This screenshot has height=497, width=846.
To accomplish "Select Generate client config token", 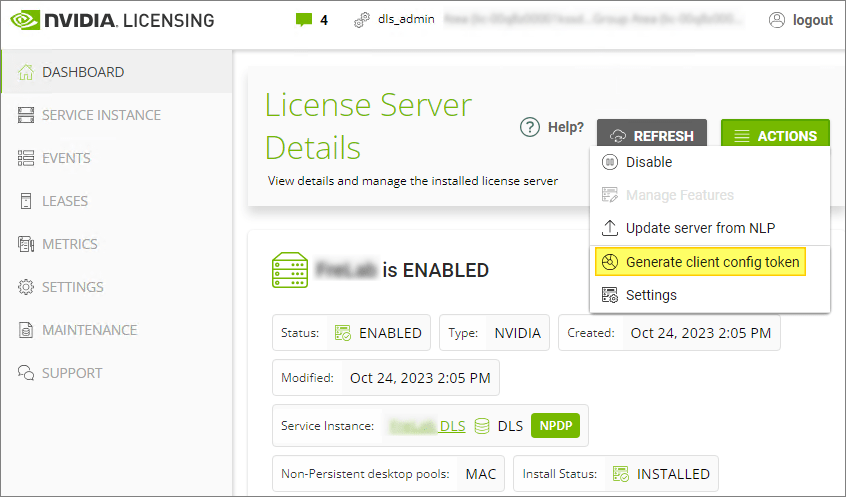I will coord(712,262).
